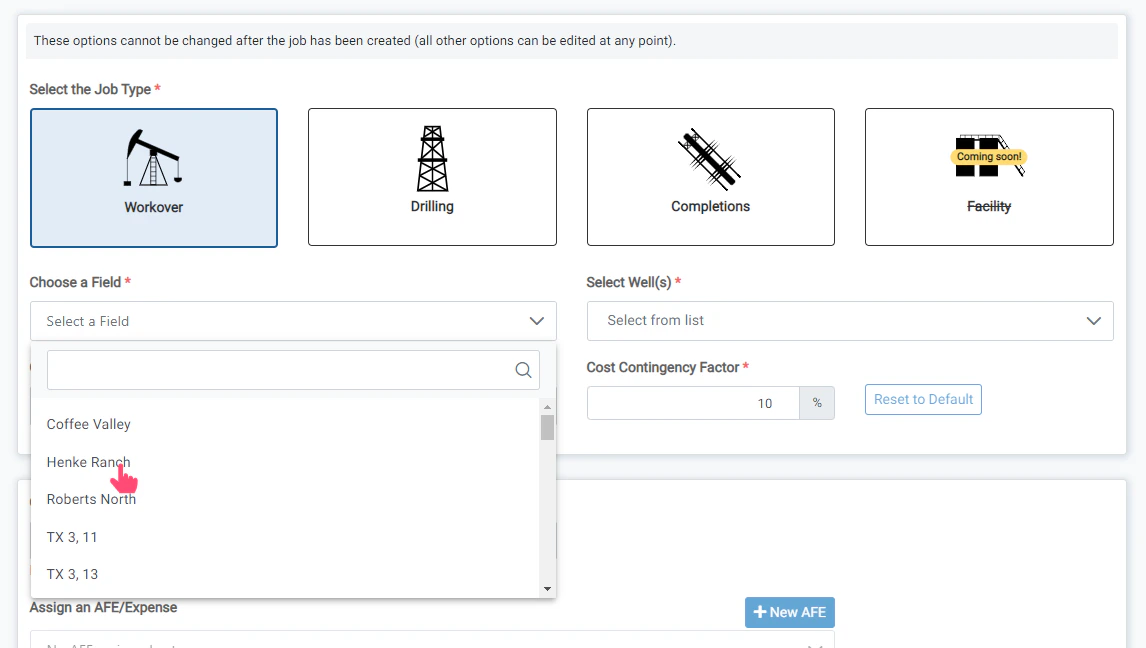The height and width of the screenshot is (648, 1146).
Task: Click the percent unit addon
Action: coord(817,403)
